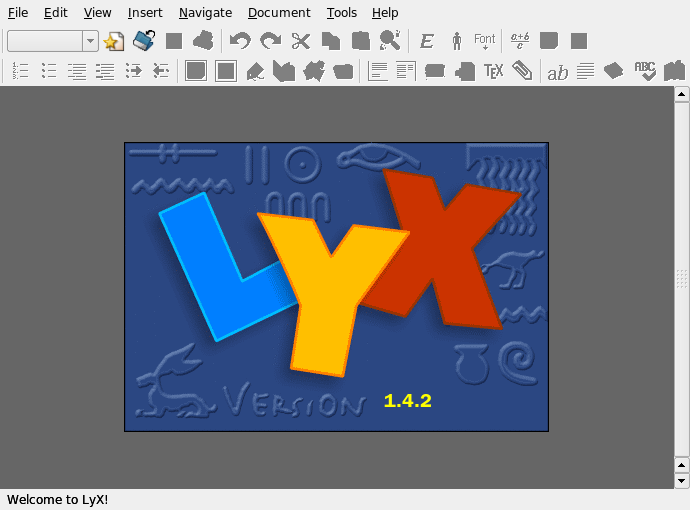Click the open-book icon at toolbar end
Screen dimensions: 690x510
point(674,71)
